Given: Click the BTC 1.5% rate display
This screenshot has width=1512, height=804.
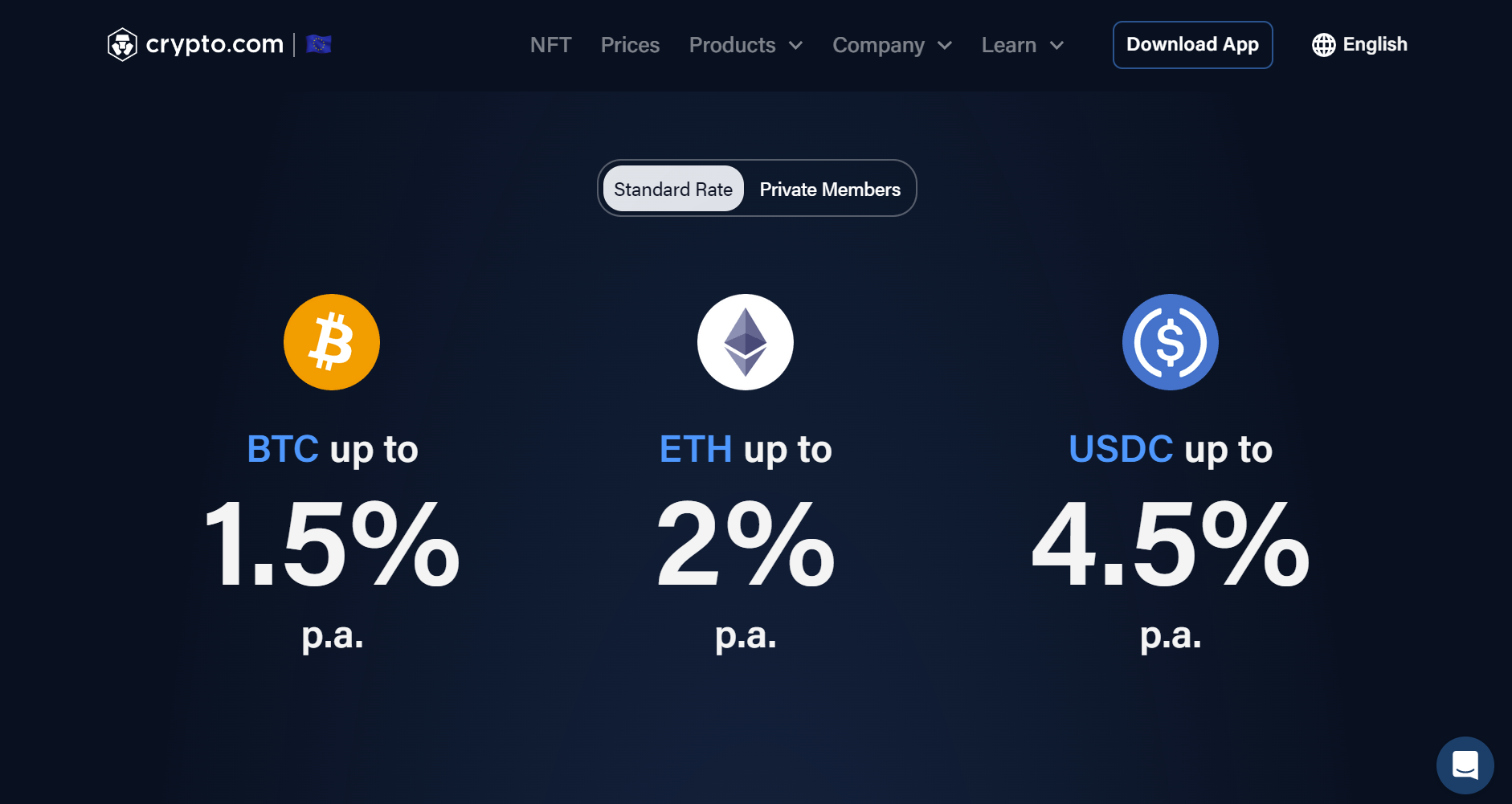Looking at the screenshot, I should coord(332,545).
